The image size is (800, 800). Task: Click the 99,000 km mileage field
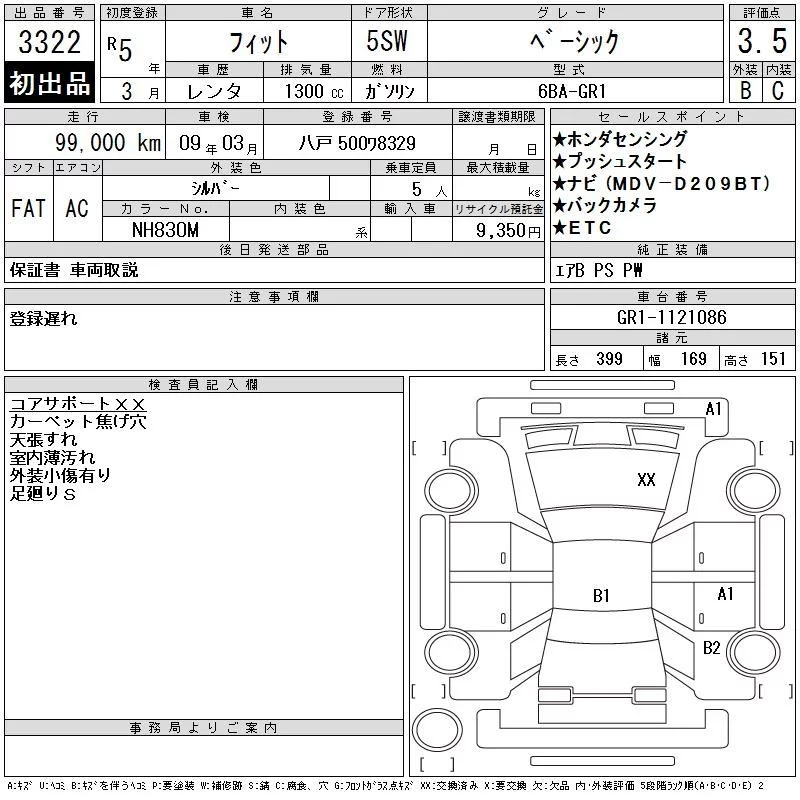pos(85,143)
